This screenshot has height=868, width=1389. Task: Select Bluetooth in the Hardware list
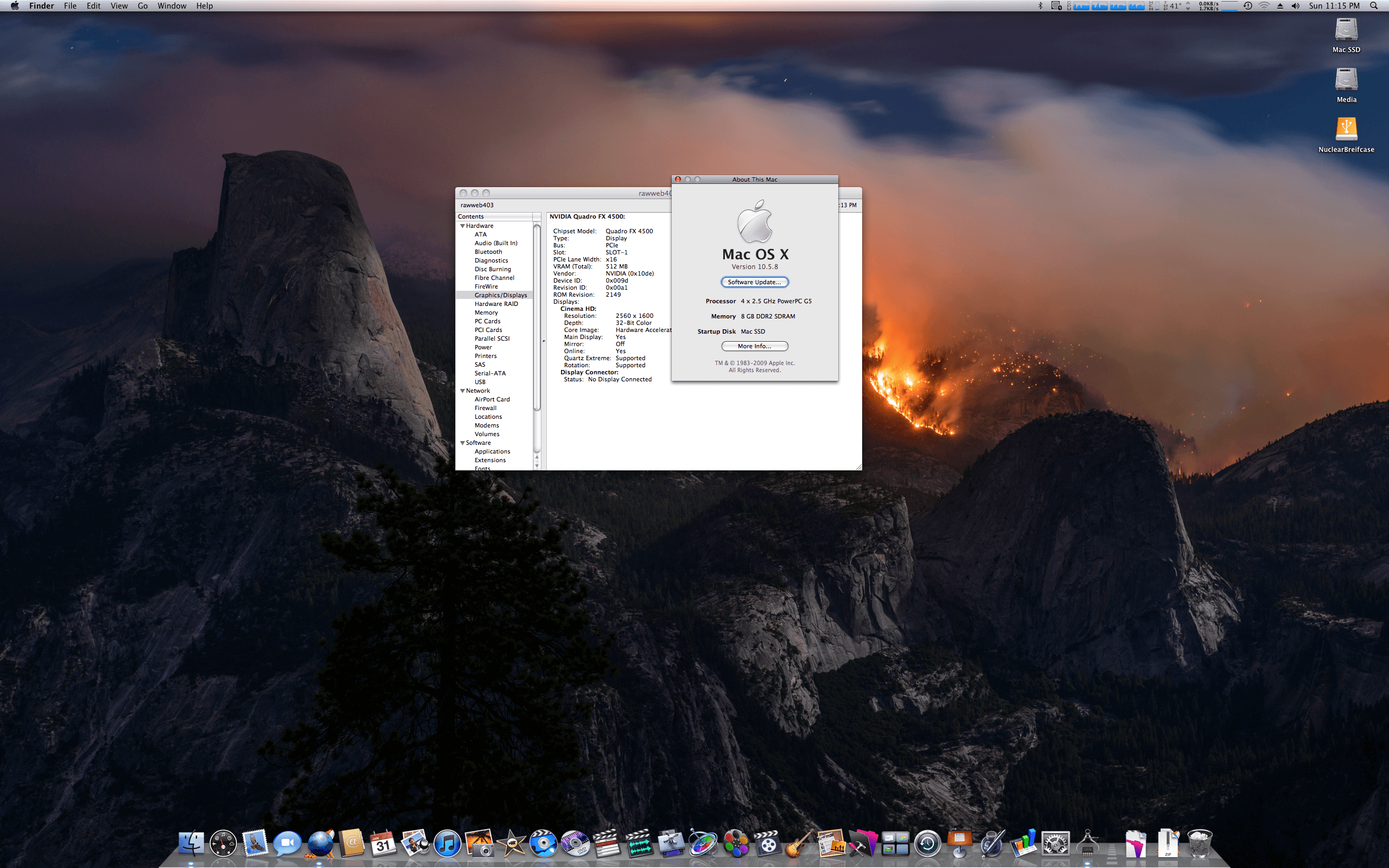tap(488, 251)
